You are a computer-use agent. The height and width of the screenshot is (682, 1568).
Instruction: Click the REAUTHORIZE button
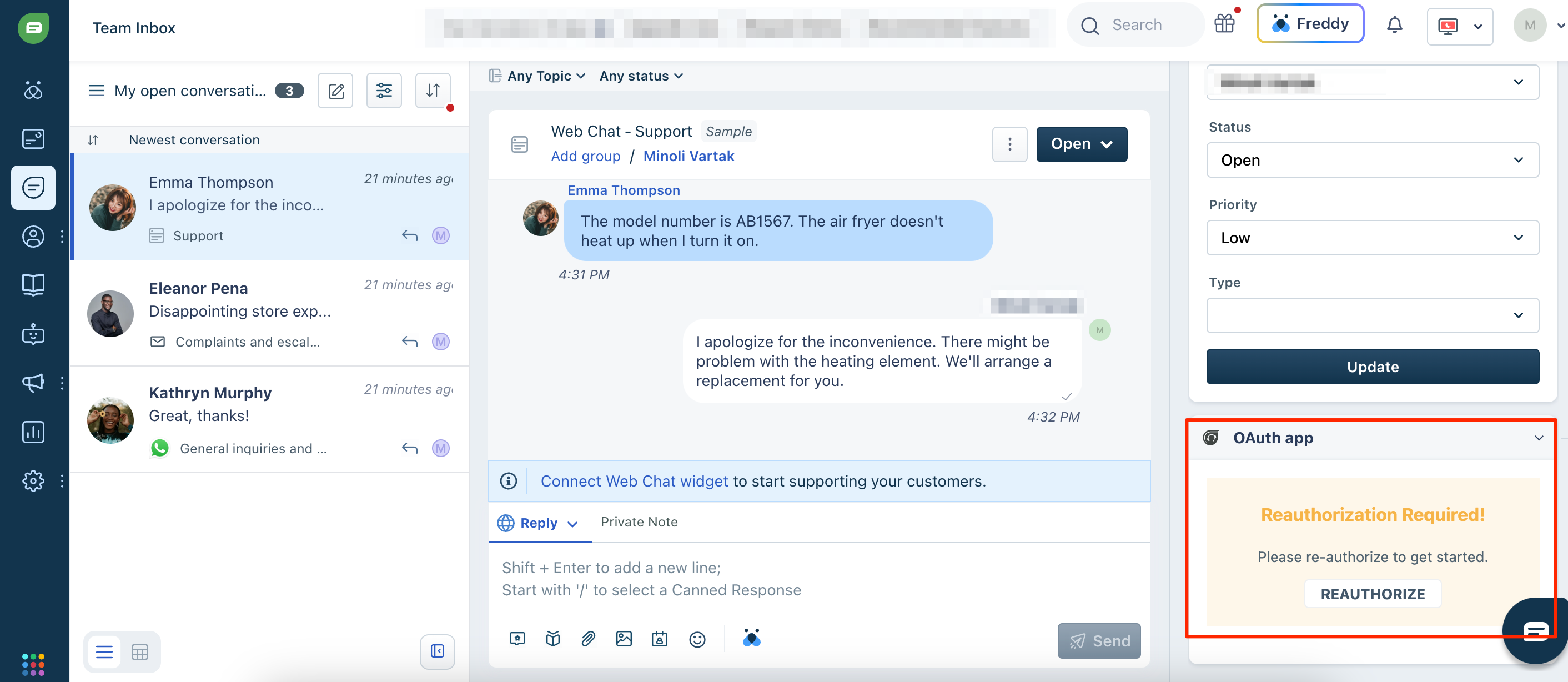(x=1371, y=594)
